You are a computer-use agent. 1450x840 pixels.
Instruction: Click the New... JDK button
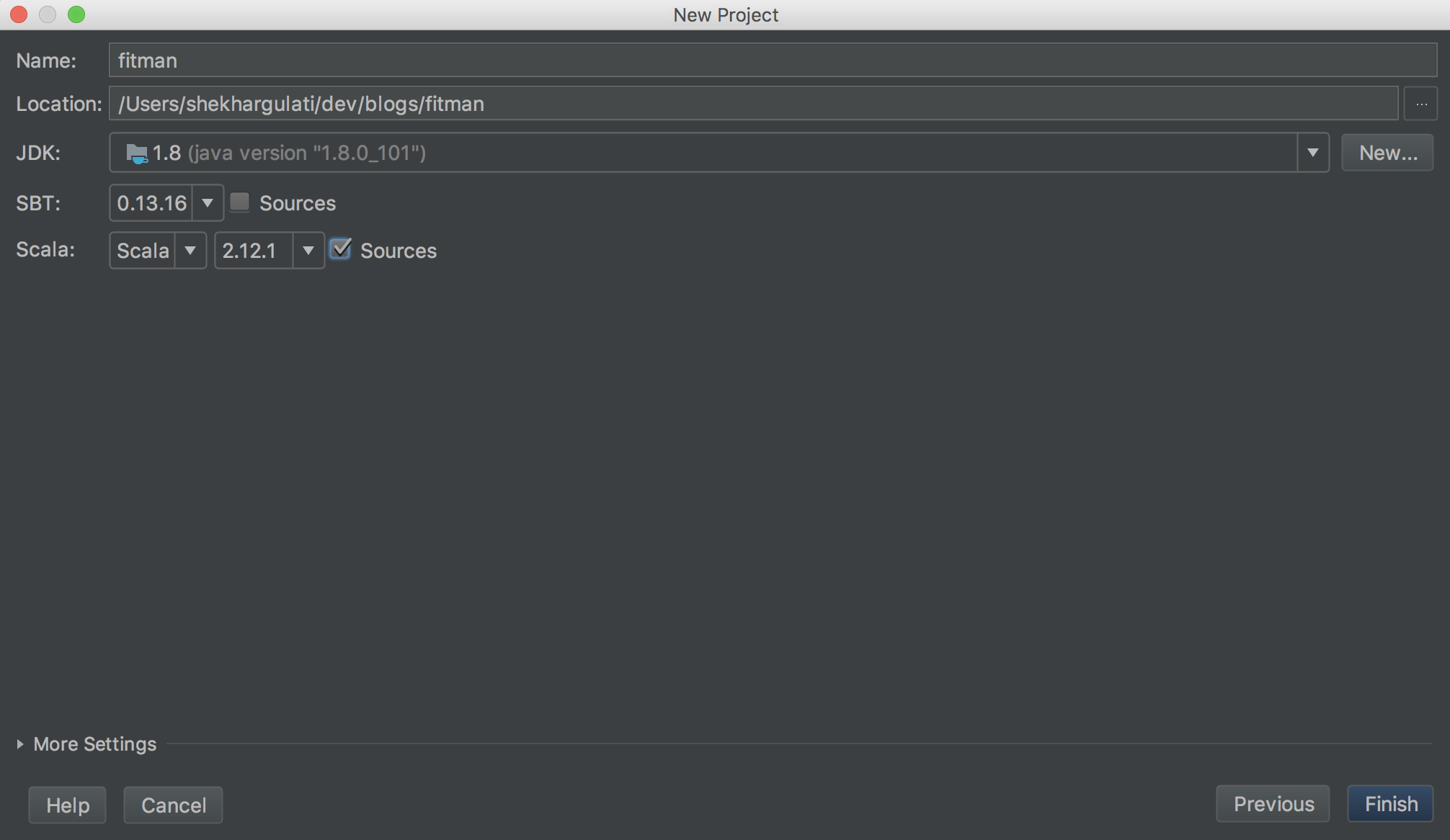pos(1387,153)
